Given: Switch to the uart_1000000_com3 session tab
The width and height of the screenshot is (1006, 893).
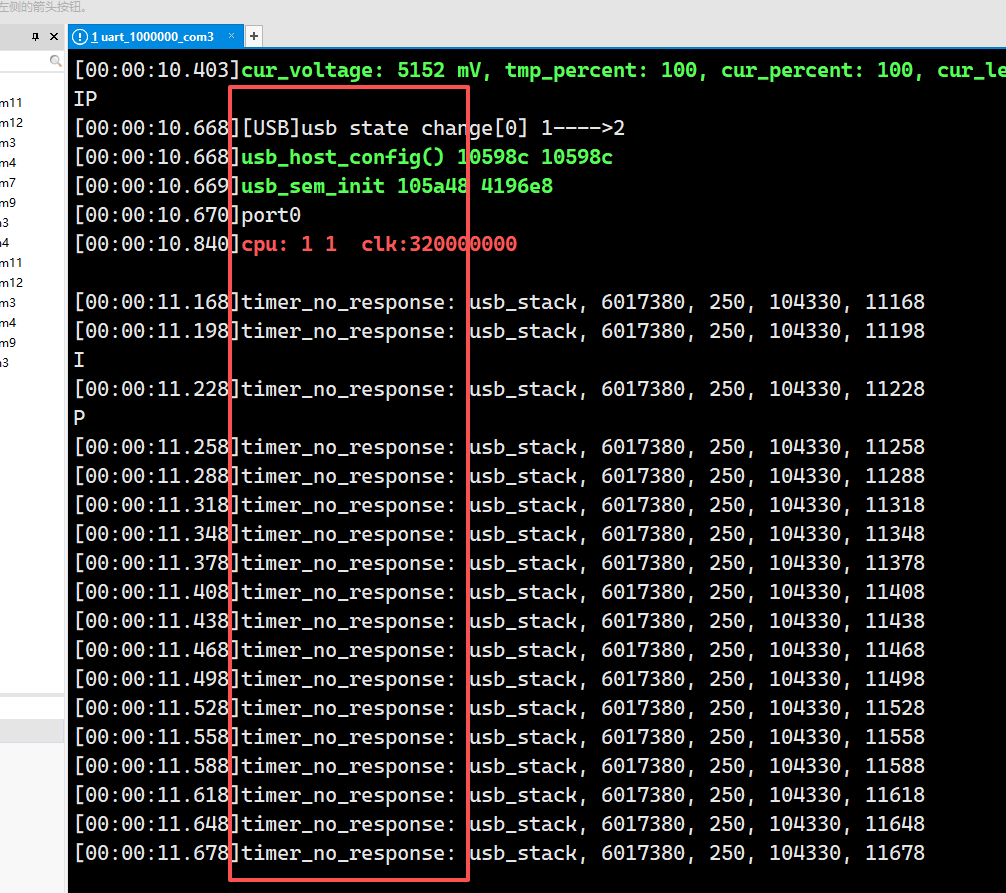Looking at the screenshot, I should click(x=156, y=37).
